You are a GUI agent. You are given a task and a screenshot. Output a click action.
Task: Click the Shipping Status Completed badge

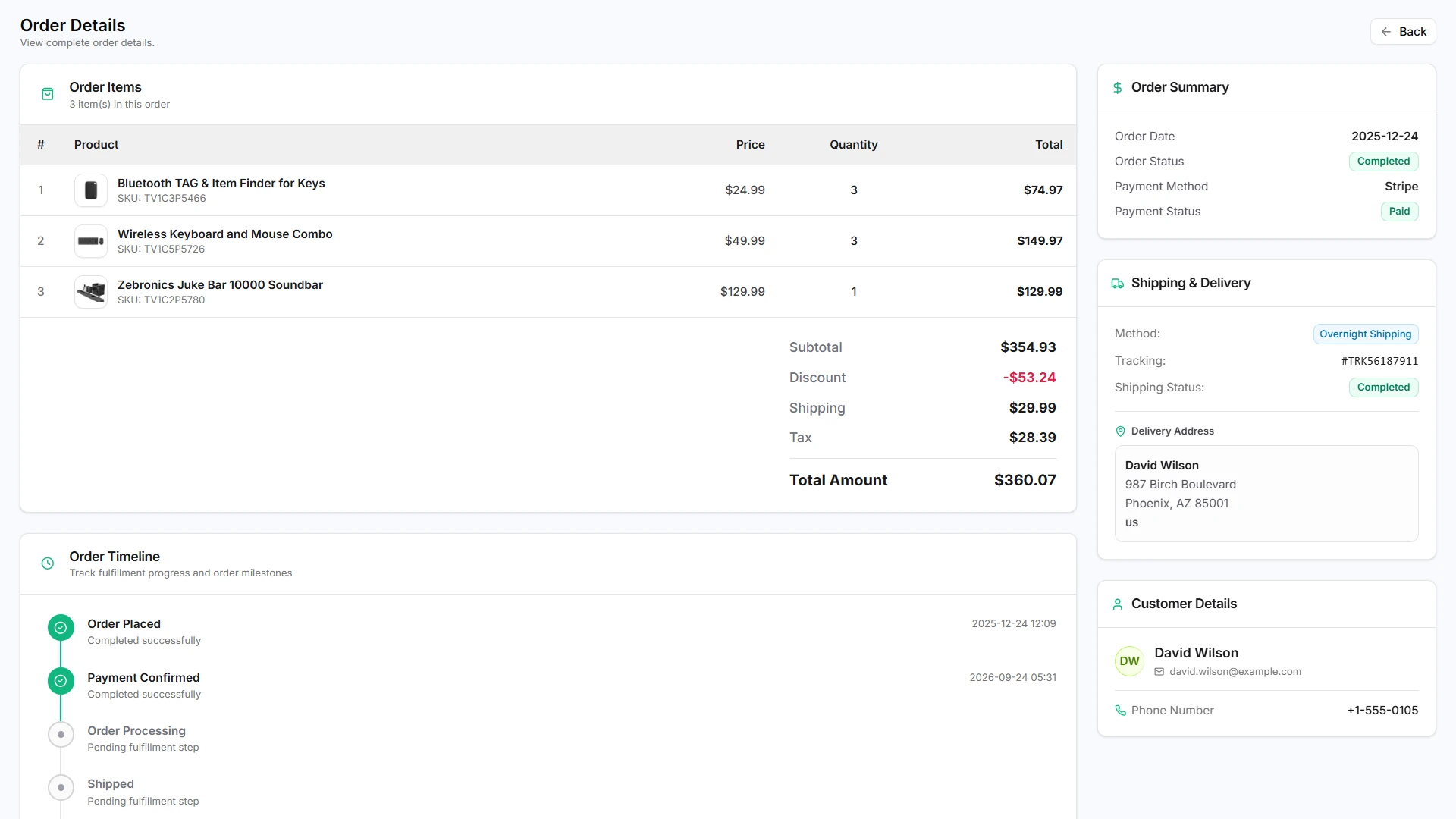1383,388
